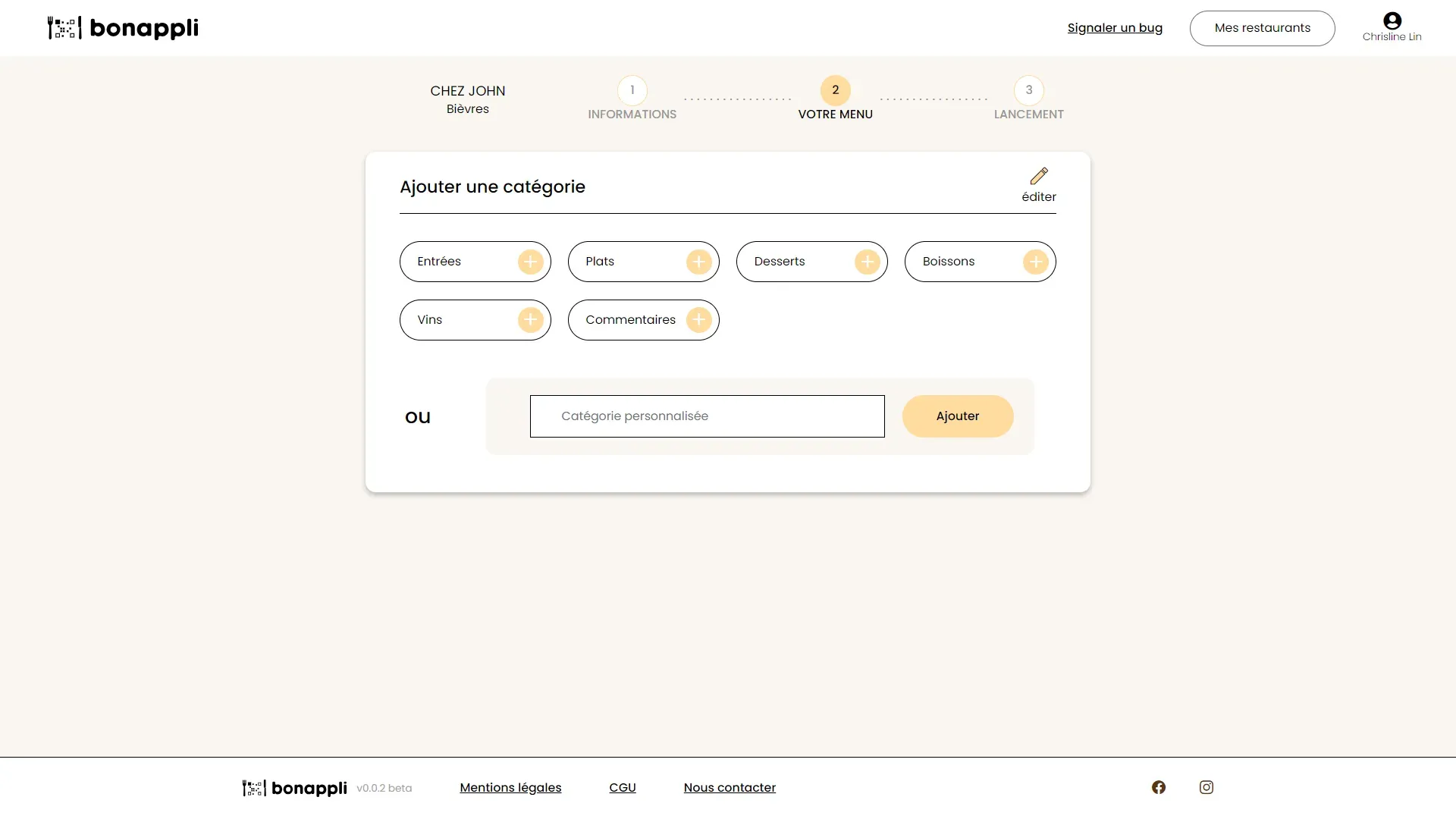Open the user profile avatar icon

[1392, 20]
